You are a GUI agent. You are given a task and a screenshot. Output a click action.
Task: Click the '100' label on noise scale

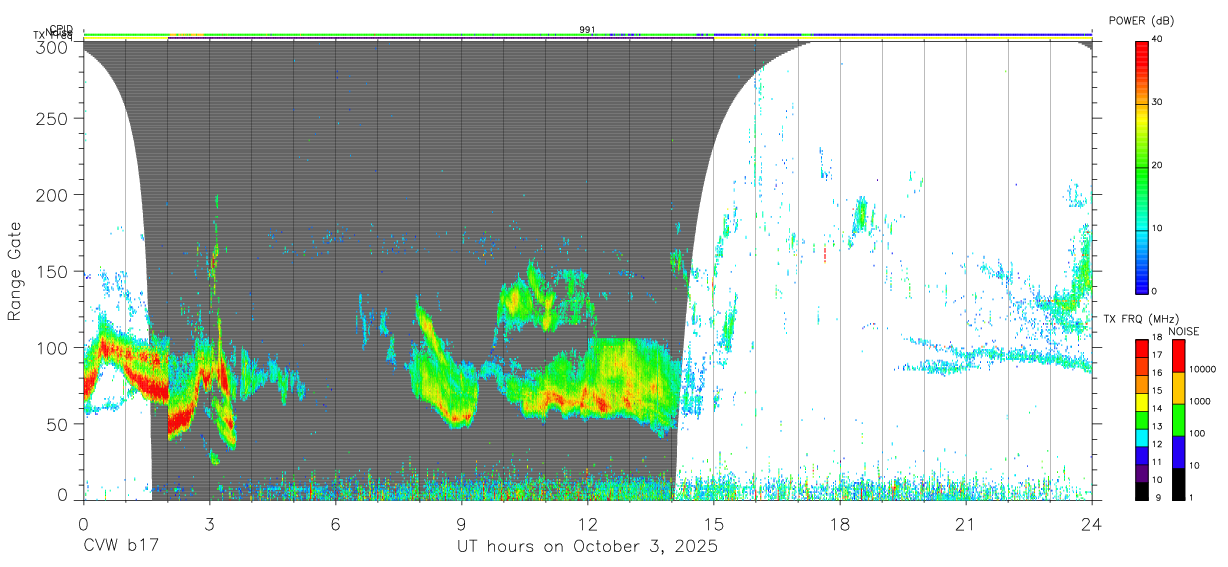pos(1196,433)
